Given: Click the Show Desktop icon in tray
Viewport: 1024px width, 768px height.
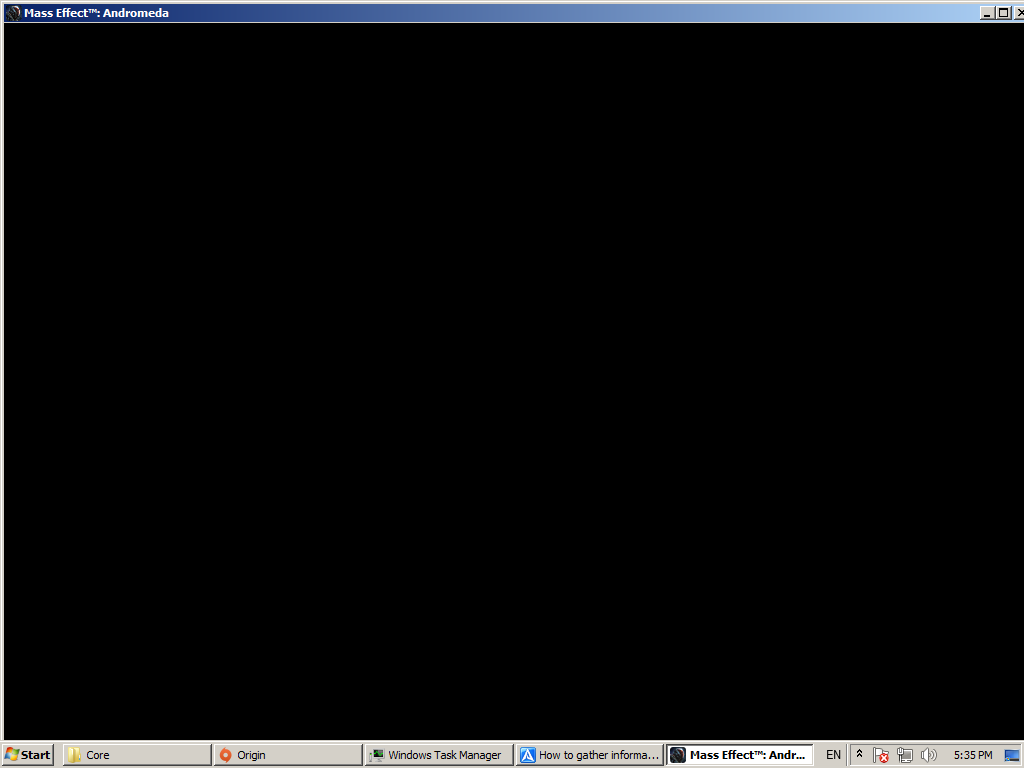Looking at the screenshot, I should (x=1012, y=756).
